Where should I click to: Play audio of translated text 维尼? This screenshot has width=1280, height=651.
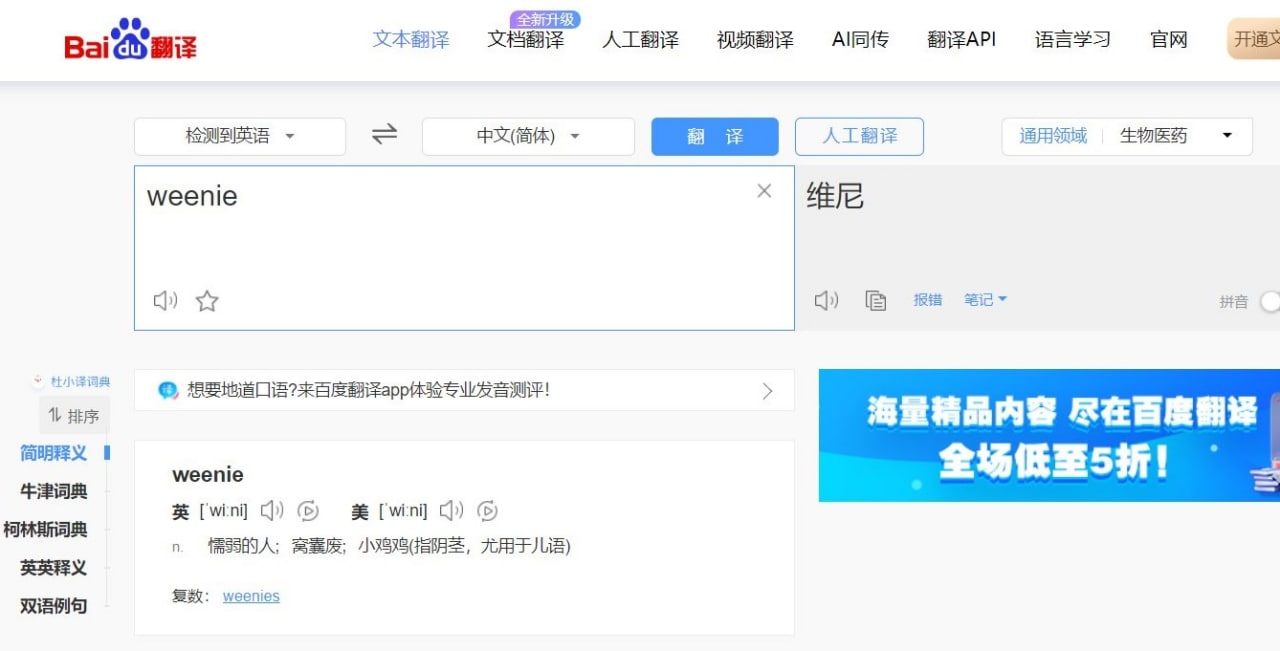[x=826, y=300]
